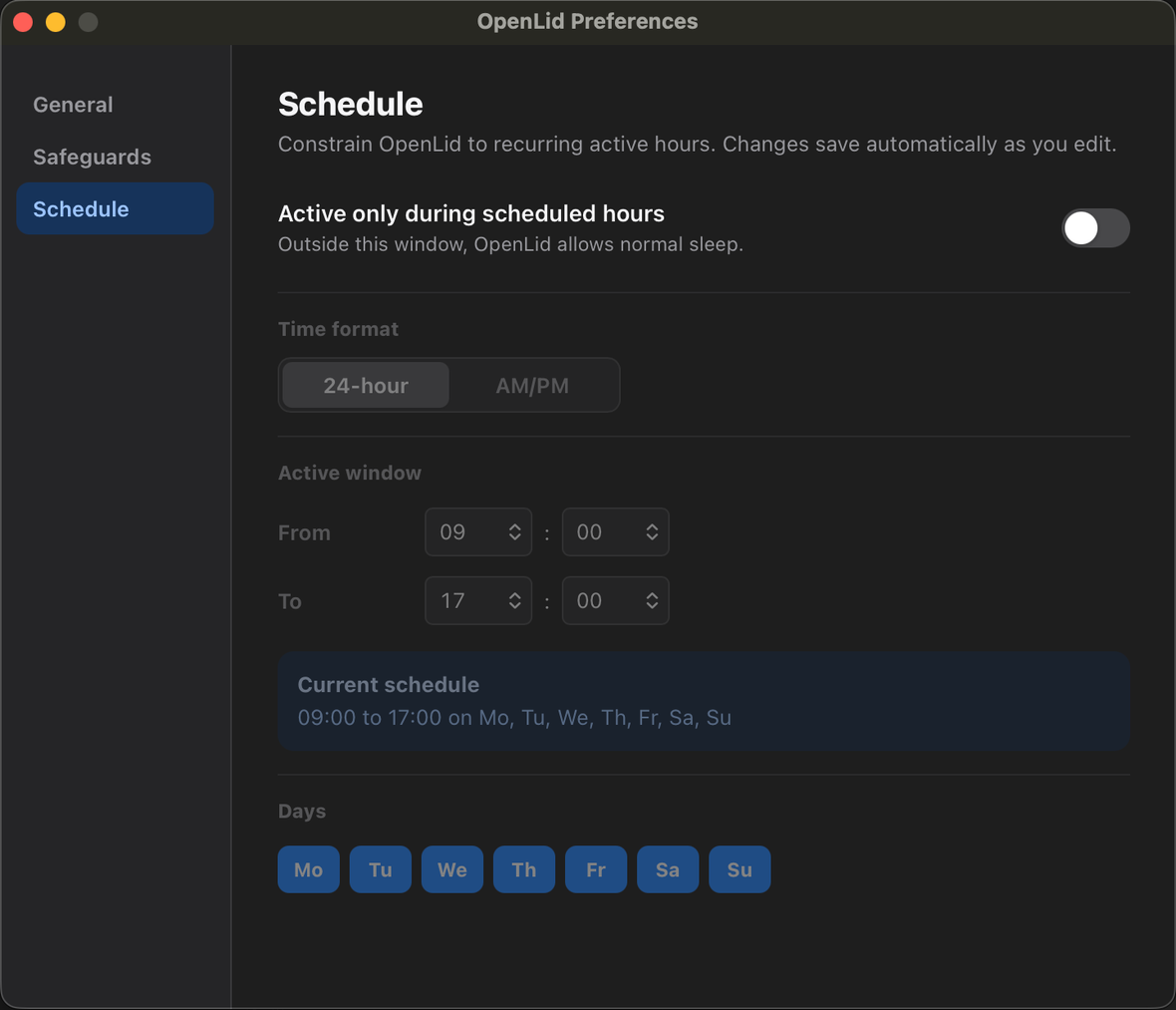Viewport: 1176px width, 1010px height.
Task: Enable Active only during scheduled hours switch
Action: coord(1095,228)
